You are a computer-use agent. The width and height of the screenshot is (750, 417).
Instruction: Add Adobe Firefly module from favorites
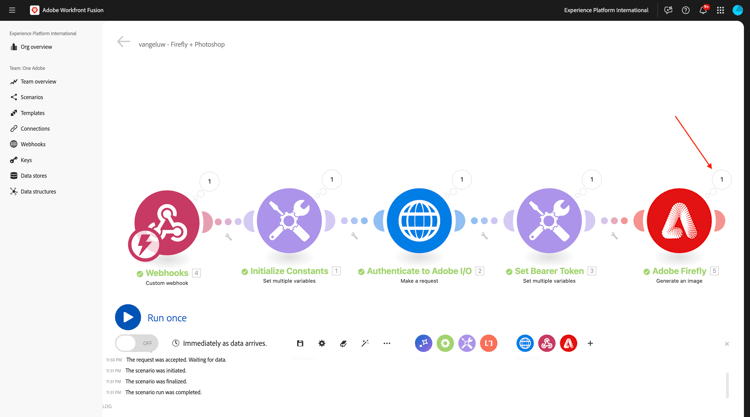(x=568, y=343)
